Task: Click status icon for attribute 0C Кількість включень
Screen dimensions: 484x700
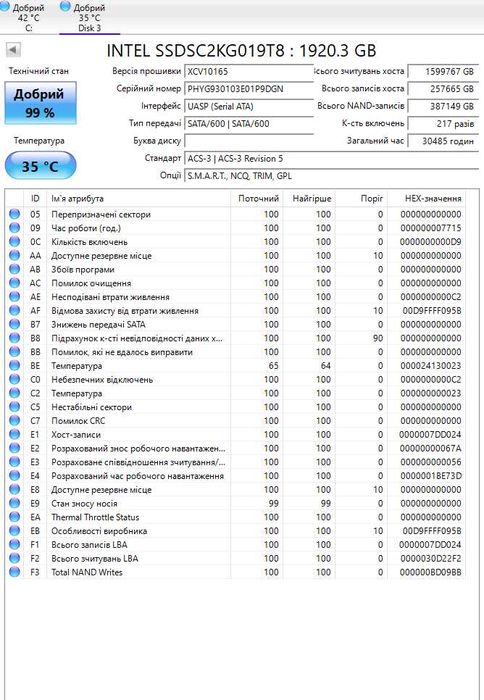Action: click(x=15, y=242)
